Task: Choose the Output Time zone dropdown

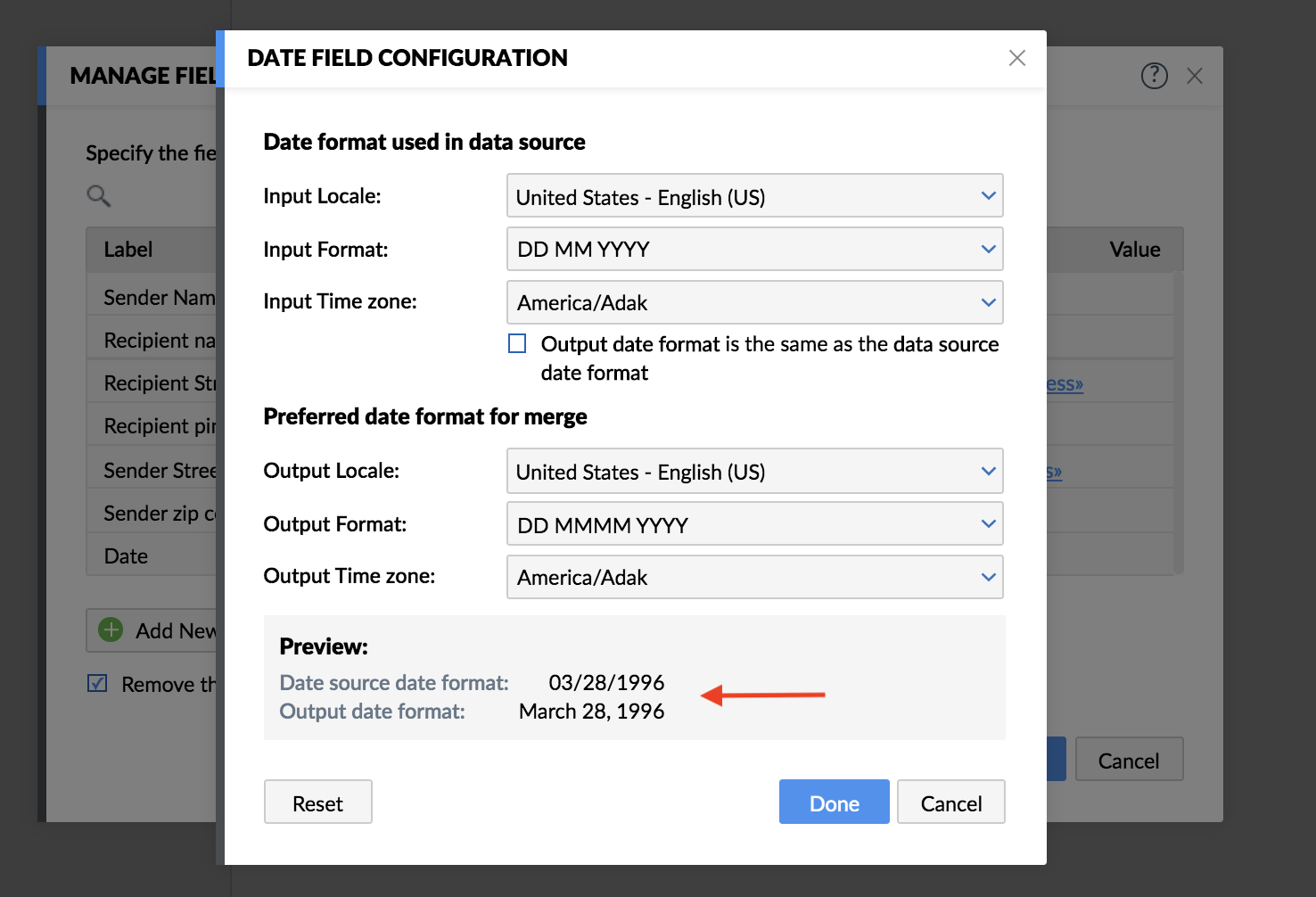Action: 754,578
